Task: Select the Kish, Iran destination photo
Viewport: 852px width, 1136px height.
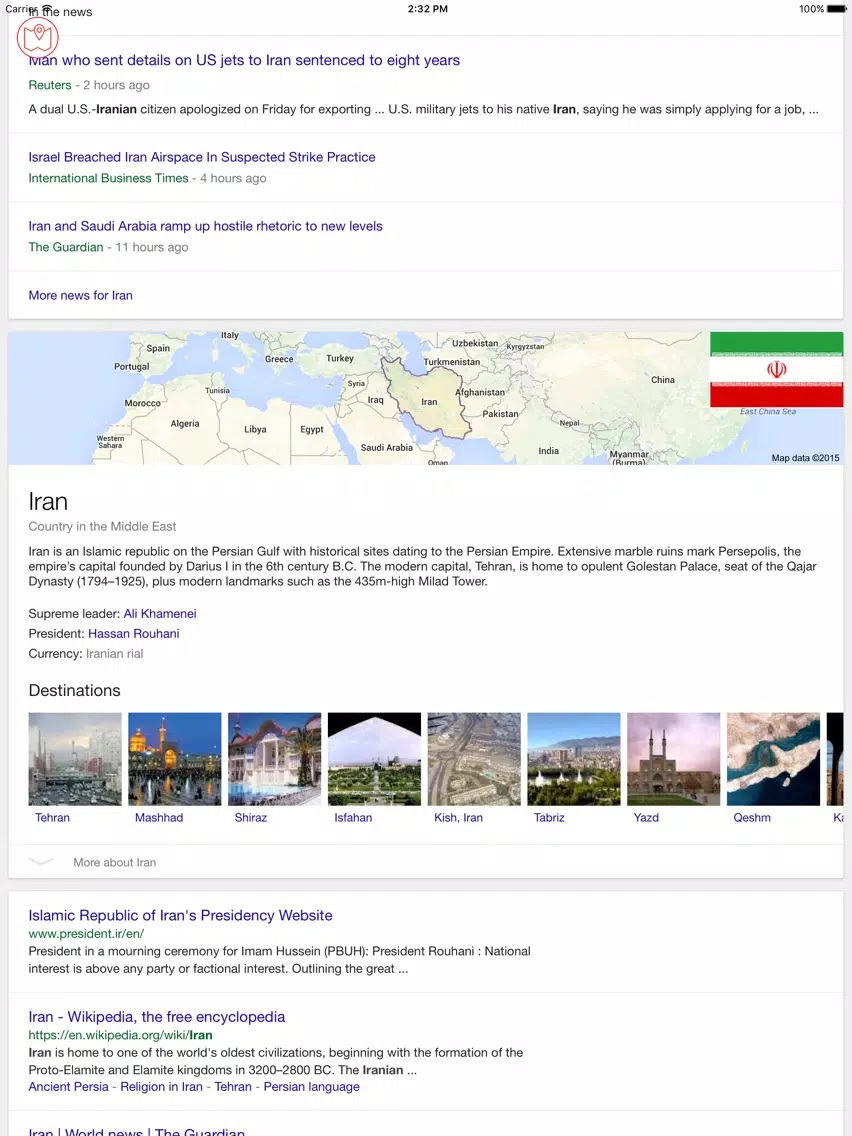Action: 474,759
